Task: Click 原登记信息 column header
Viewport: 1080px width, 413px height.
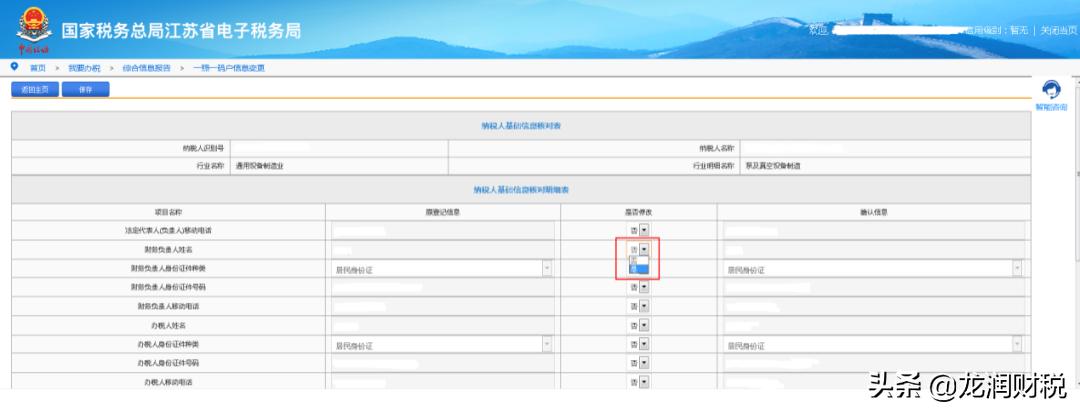Action: tap(443, 212)
